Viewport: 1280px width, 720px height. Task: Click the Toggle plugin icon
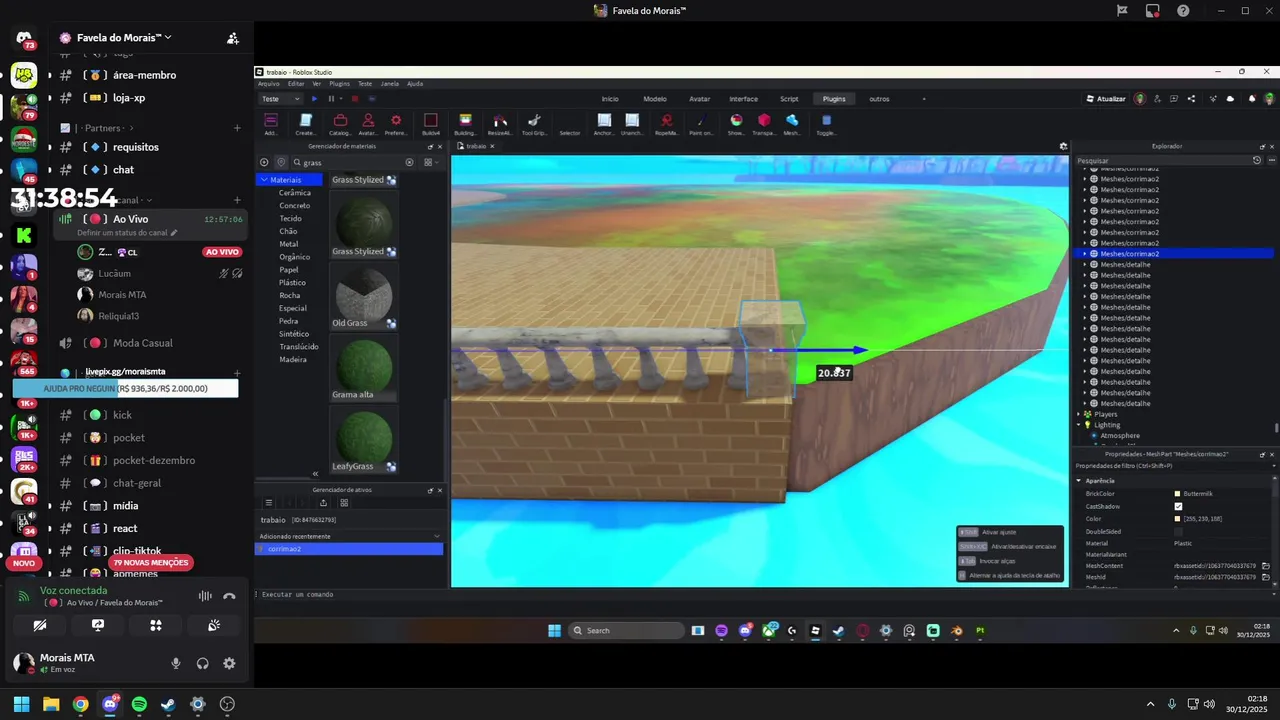(826, 124)
